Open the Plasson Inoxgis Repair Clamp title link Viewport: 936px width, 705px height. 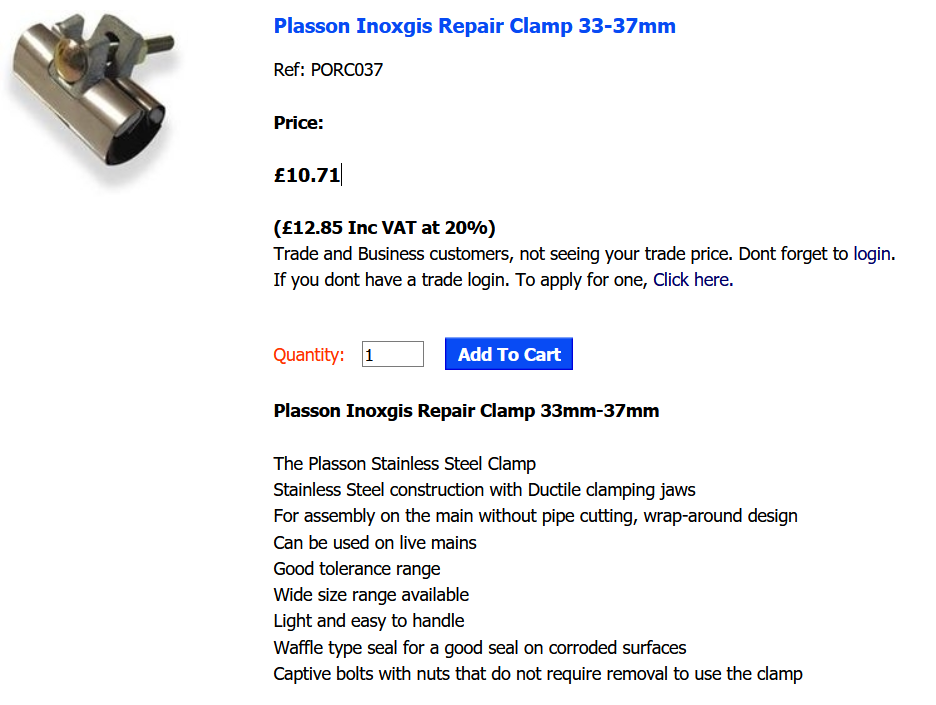474,25
